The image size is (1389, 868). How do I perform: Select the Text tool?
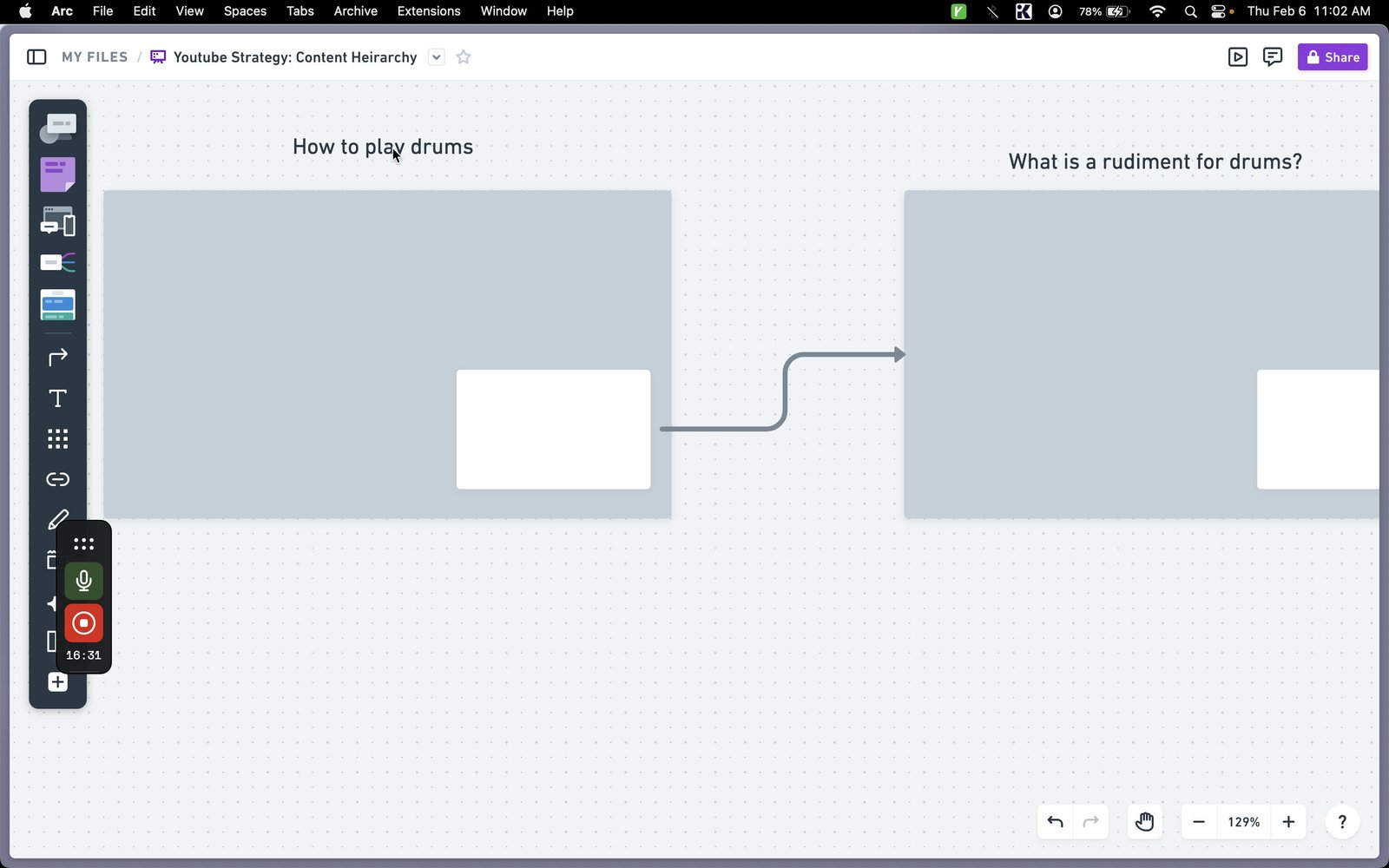[58, 398]
